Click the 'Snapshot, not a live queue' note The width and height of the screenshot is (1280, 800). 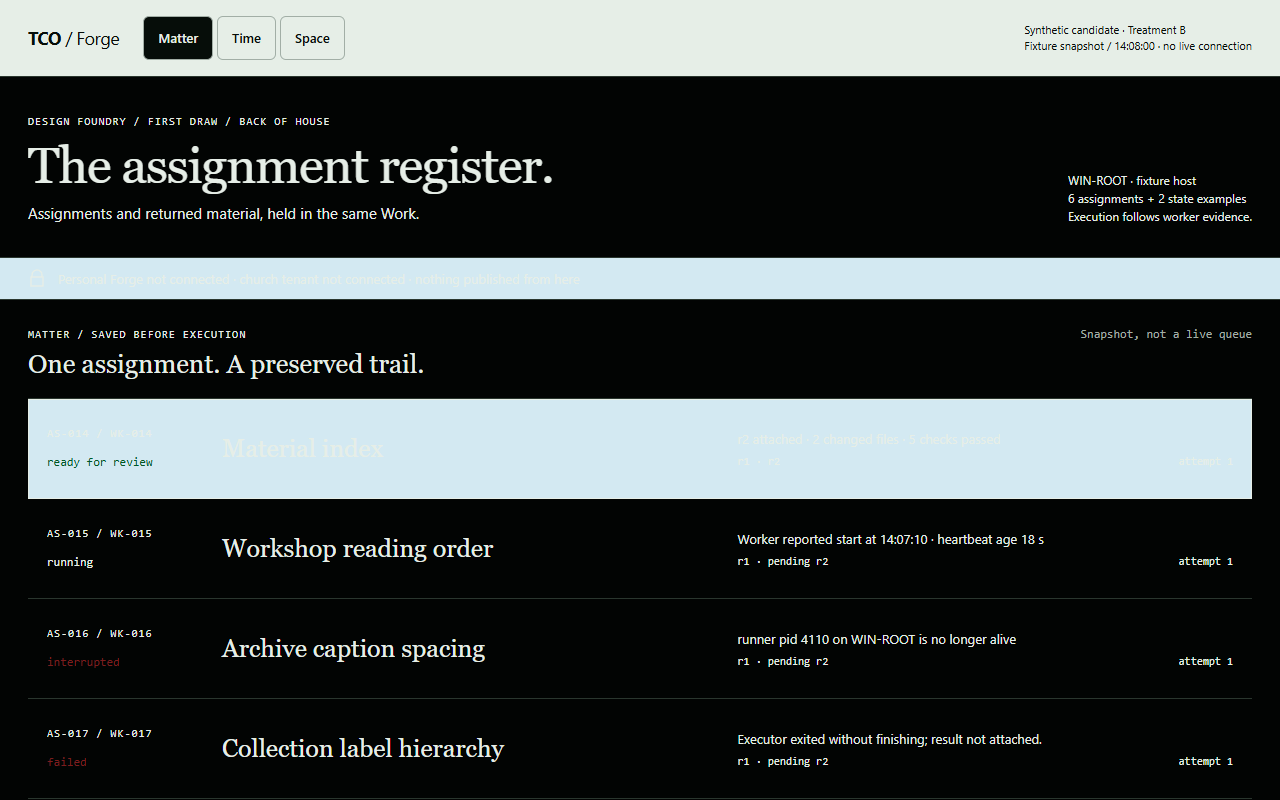[x=1166, y=334]
